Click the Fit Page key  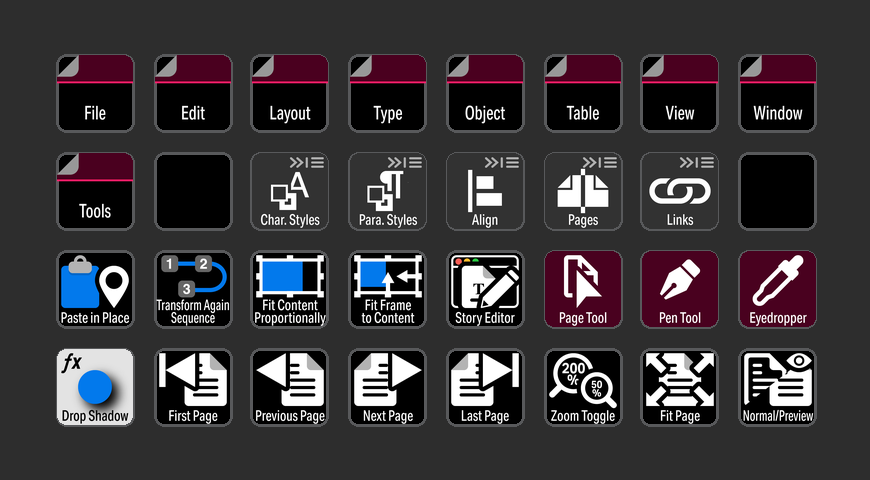pyautogui.click(x=680, y=387)
